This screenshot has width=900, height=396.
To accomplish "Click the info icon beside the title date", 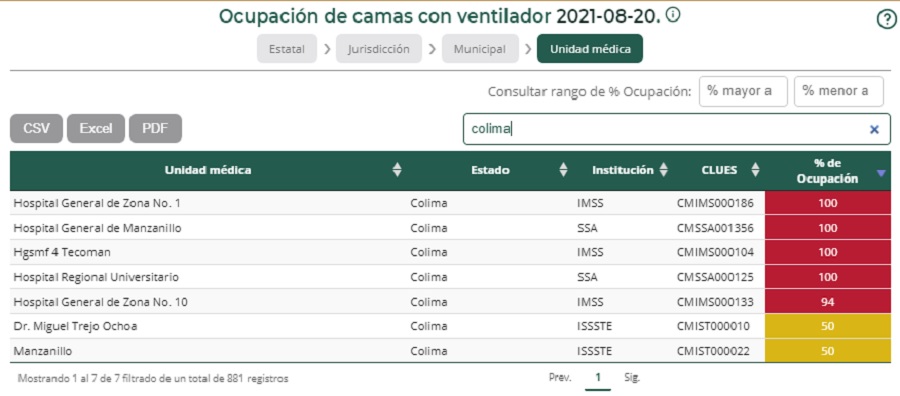I will coord(673,15).
